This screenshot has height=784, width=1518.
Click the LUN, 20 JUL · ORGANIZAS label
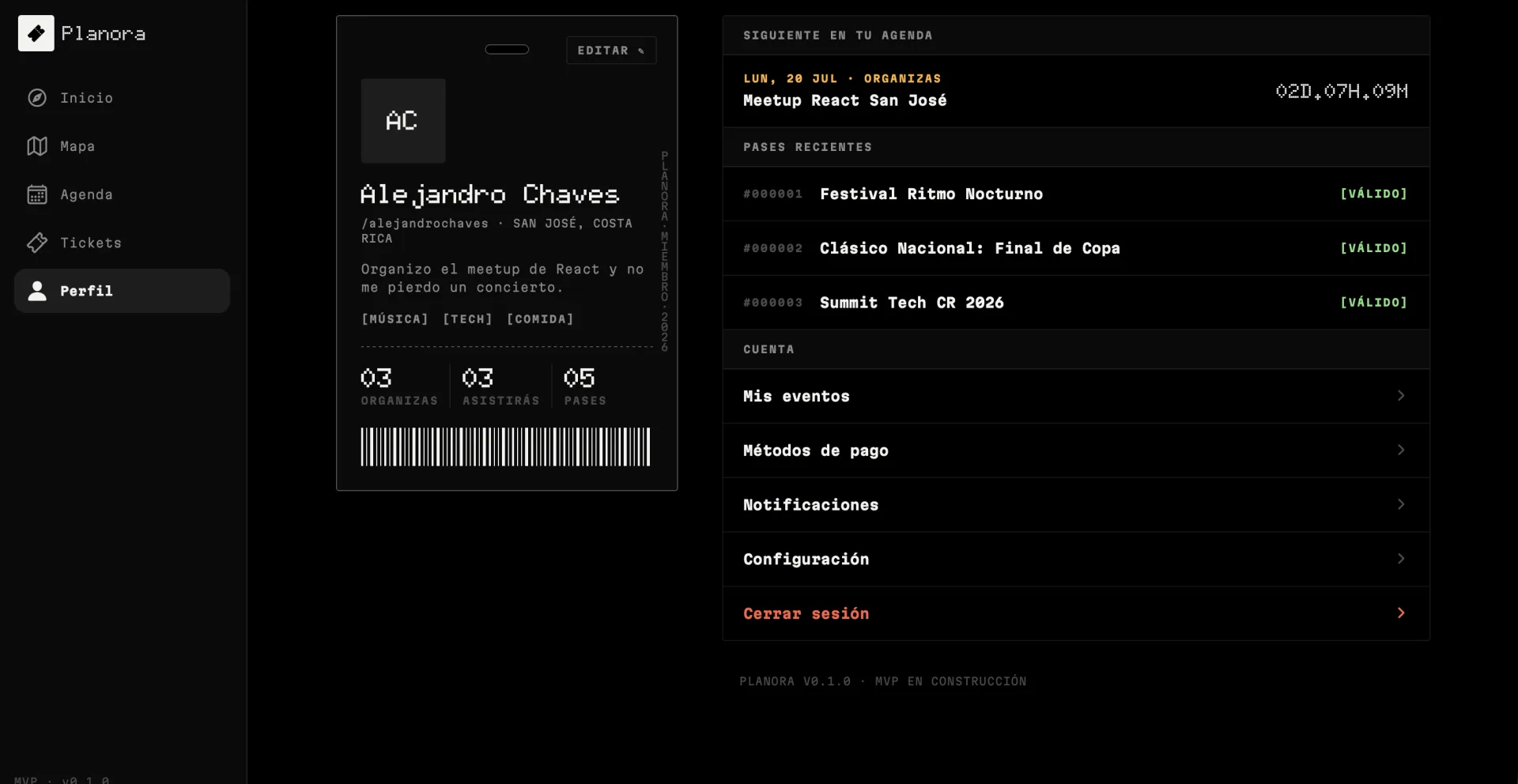tap(842, 78)
